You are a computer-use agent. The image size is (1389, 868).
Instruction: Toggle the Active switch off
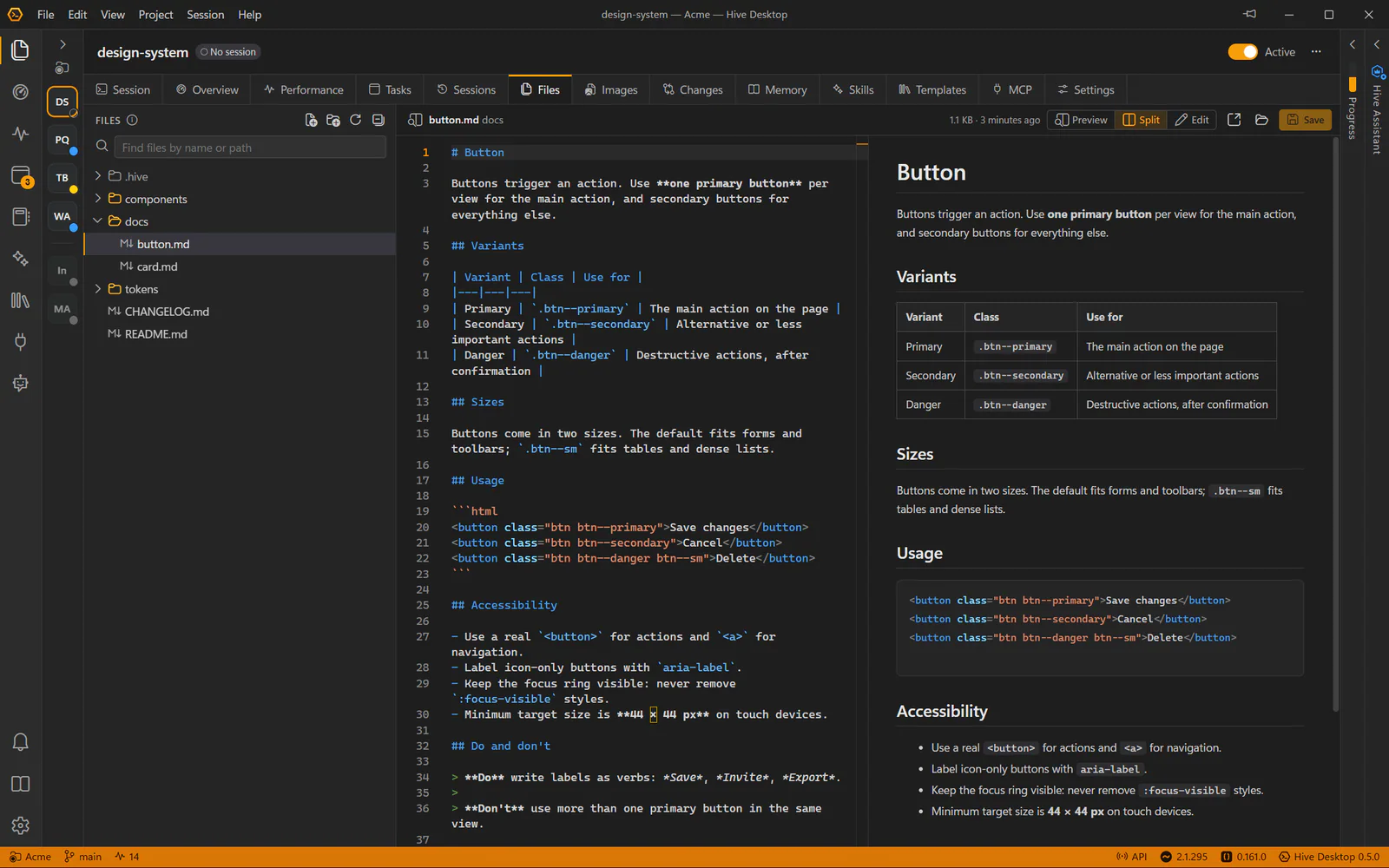(x=1242, y=52)
